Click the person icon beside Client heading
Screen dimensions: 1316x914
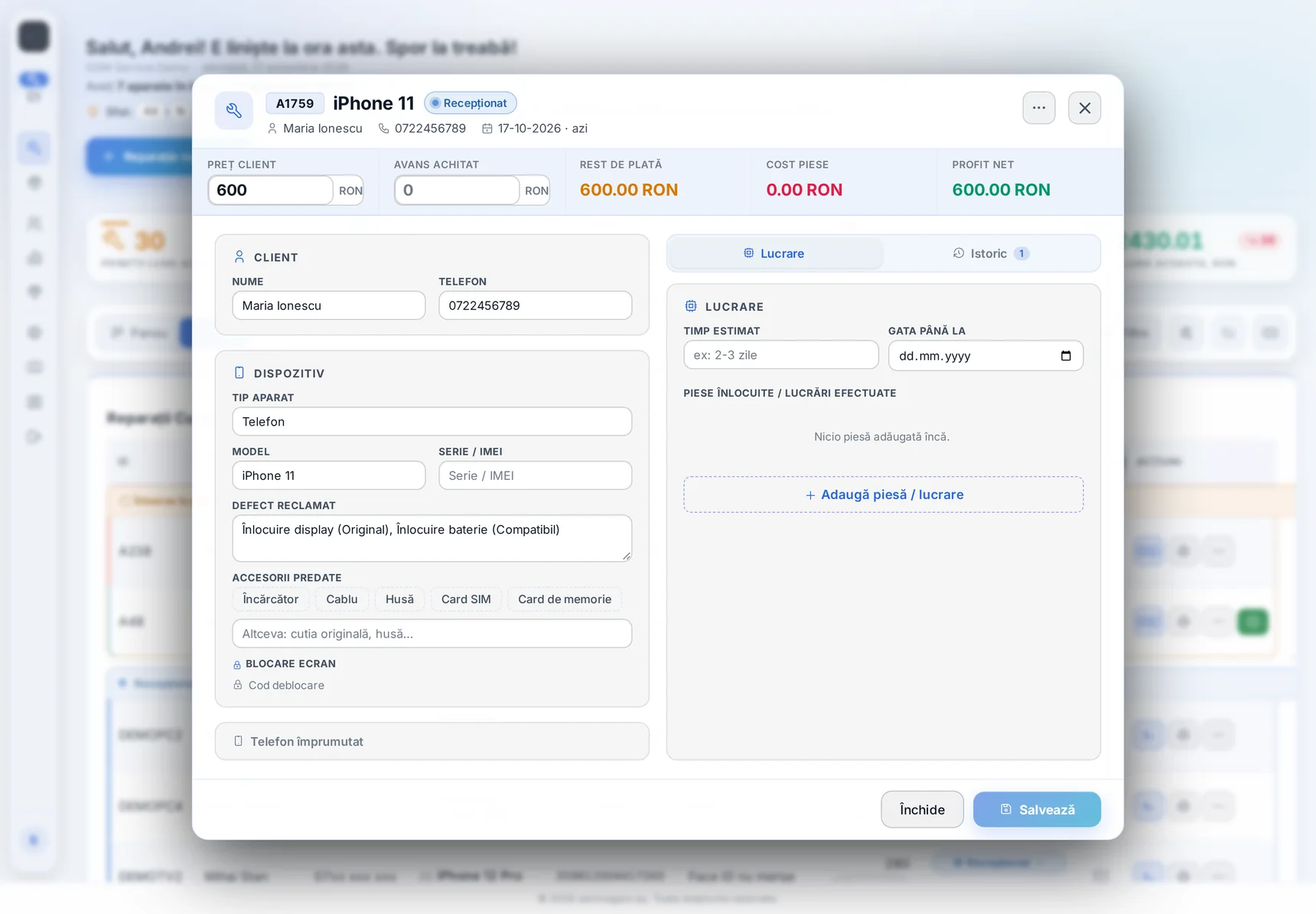point(239,256)
